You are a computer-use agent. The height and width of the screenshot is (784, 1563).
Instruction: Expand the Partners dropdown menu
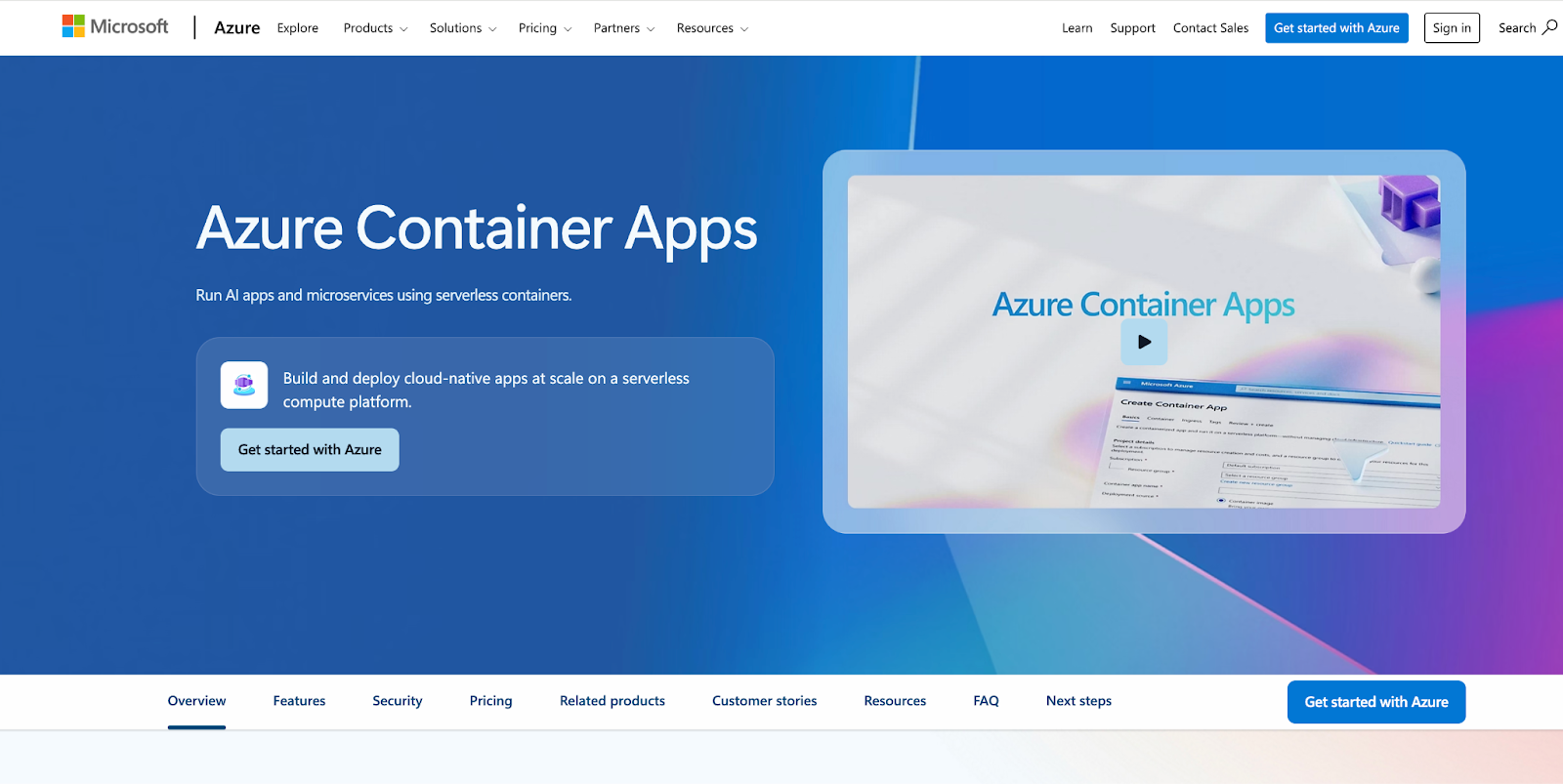click(623, 28)
